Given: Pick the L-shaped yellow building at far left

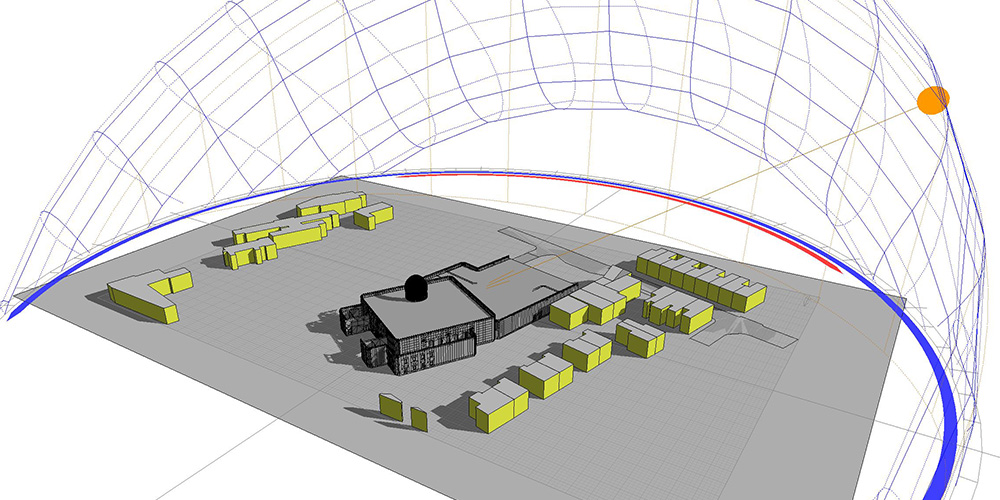Looking at the screenshot, I should tap(147, 293).
